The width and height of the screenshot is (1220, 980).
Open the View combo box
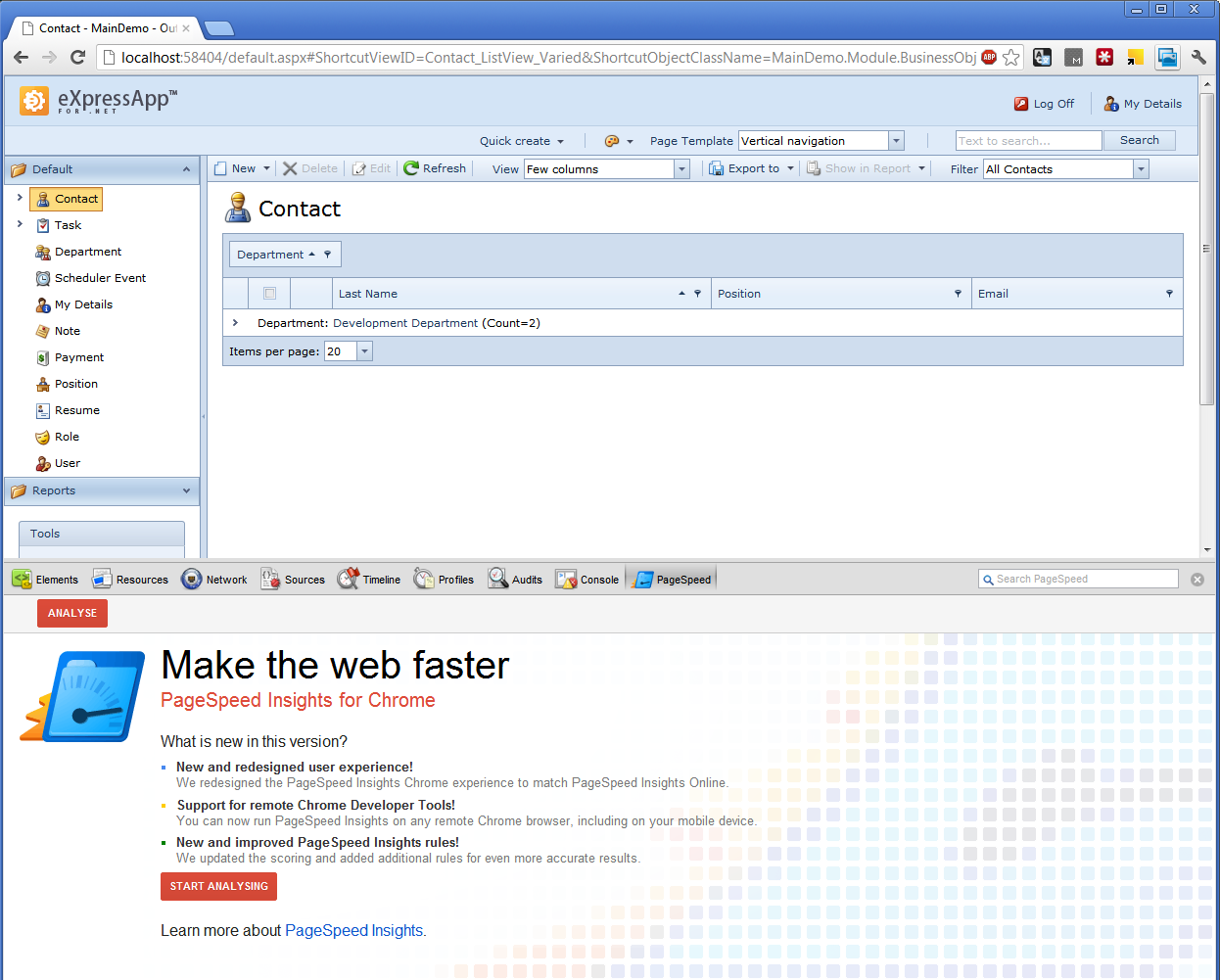tap(606, 169)
